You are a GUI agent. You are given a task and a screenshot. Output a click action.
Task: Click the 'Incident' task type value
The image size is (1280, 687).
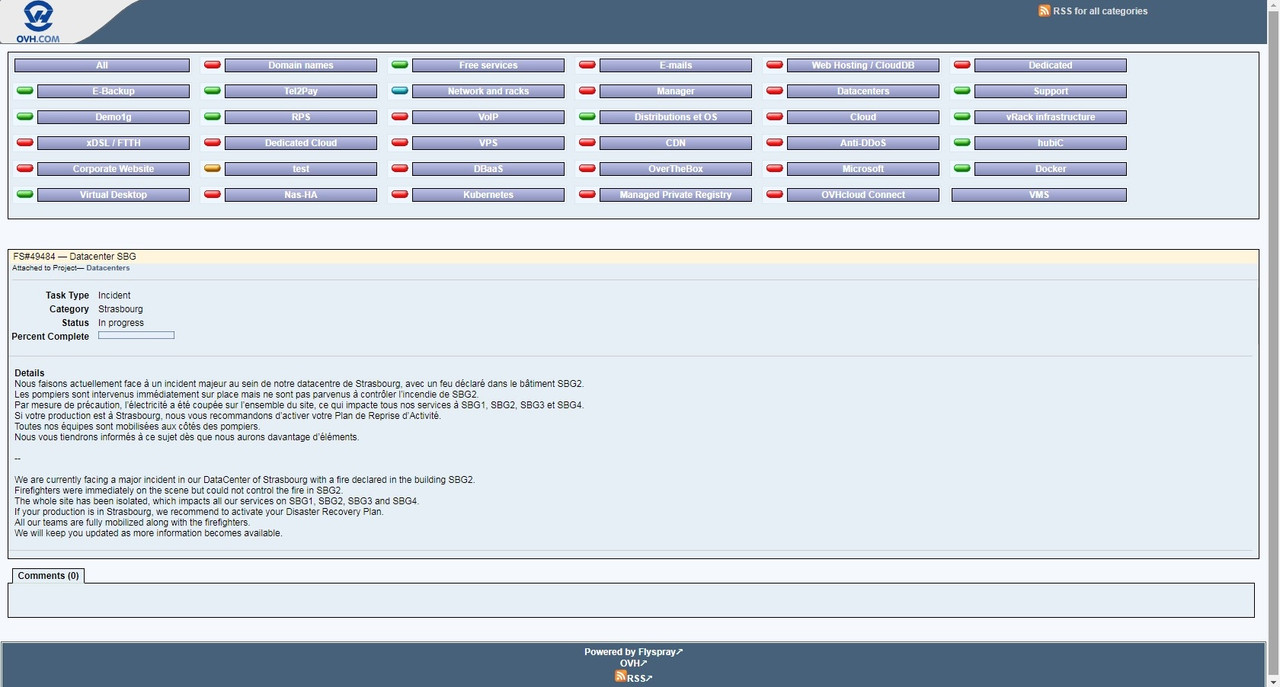114,296
